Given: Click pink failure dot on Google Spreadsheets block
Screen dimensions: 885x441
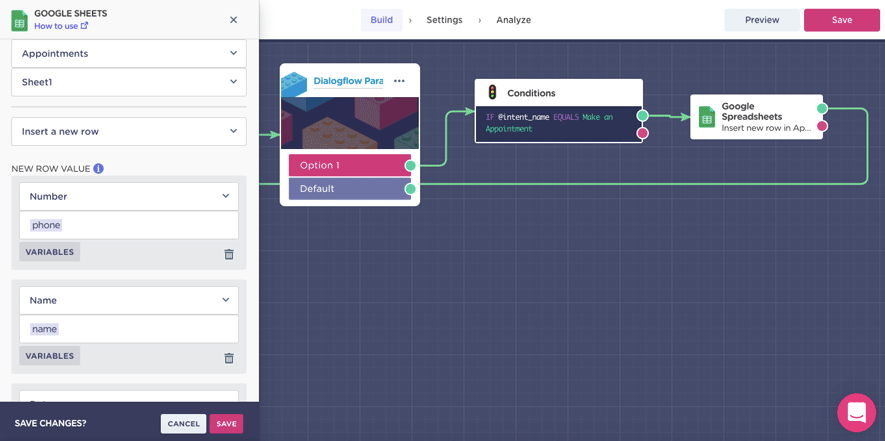Looking at the screenshot, I should 822,126.
